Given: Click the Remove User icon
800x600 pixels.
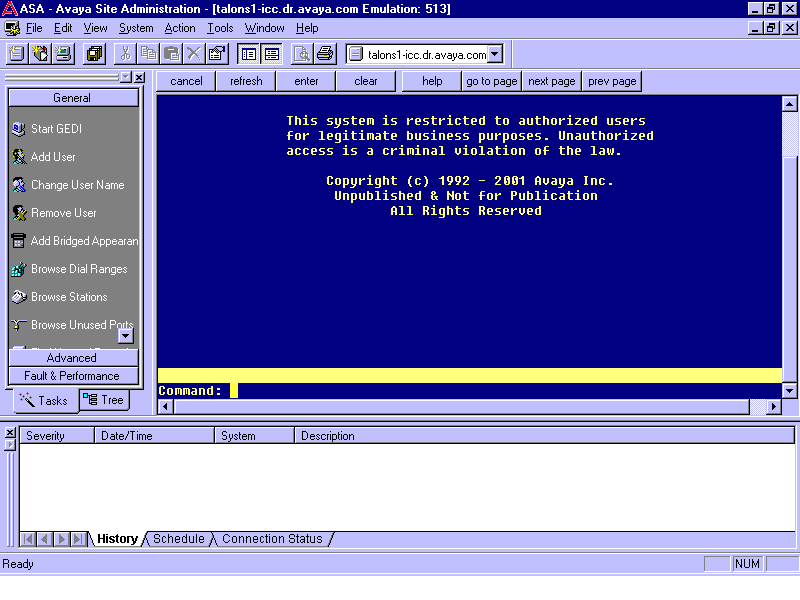Looking at the screenshot, I should coord(19,213).
